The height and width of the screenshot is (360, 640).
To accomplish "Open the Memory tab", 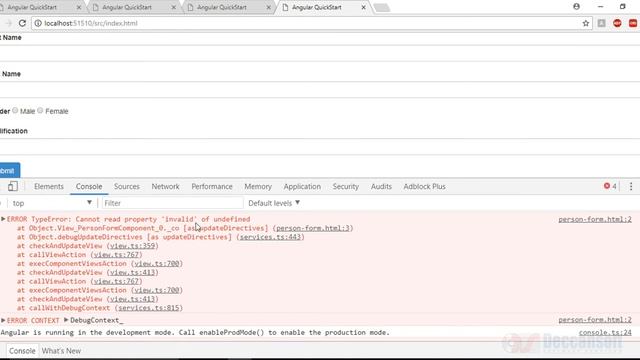I will (x=258, y=186).
